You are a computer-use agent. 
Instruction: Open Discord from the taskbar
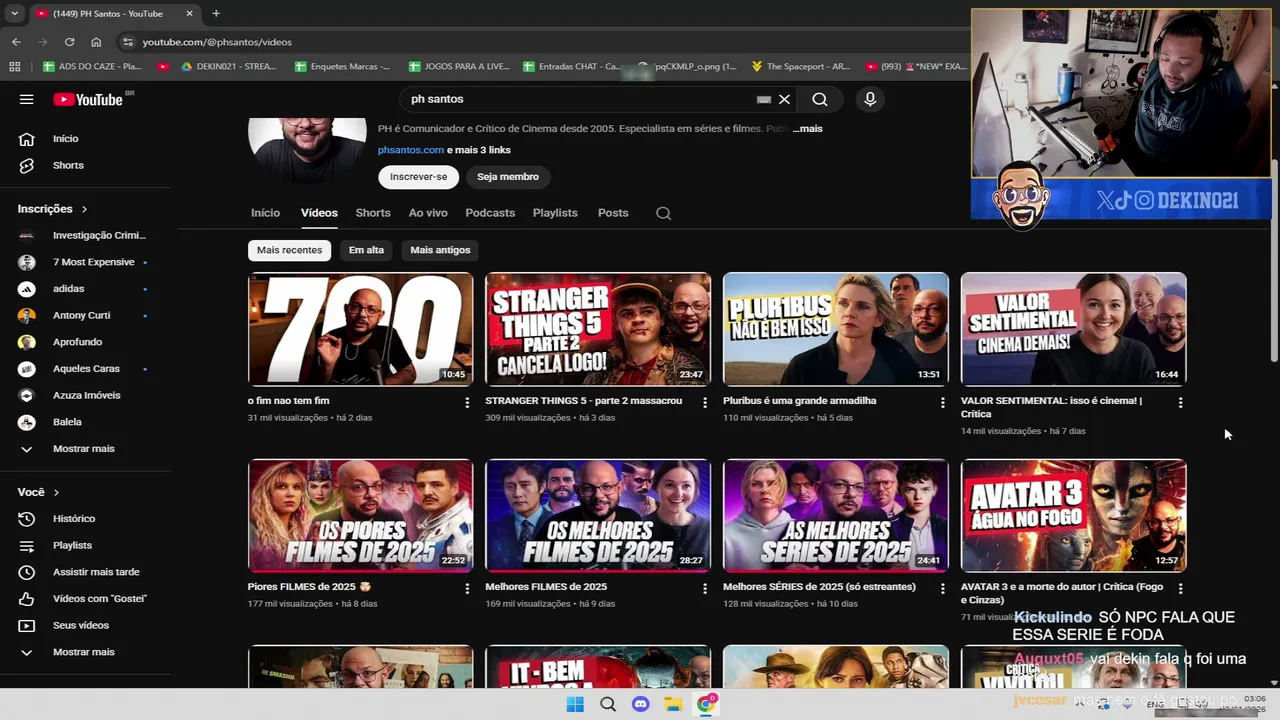pos(641,704)
